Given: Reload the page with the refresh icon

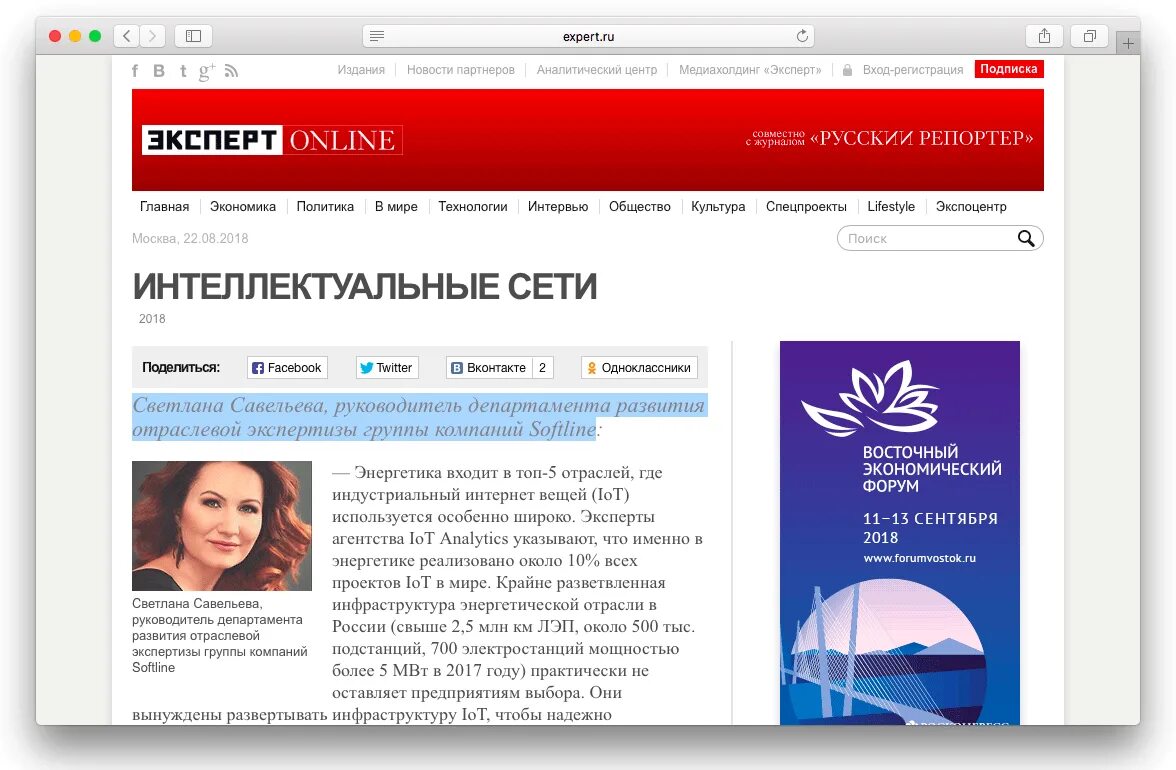Looking at the screenshot, I should tap(802, 36).
